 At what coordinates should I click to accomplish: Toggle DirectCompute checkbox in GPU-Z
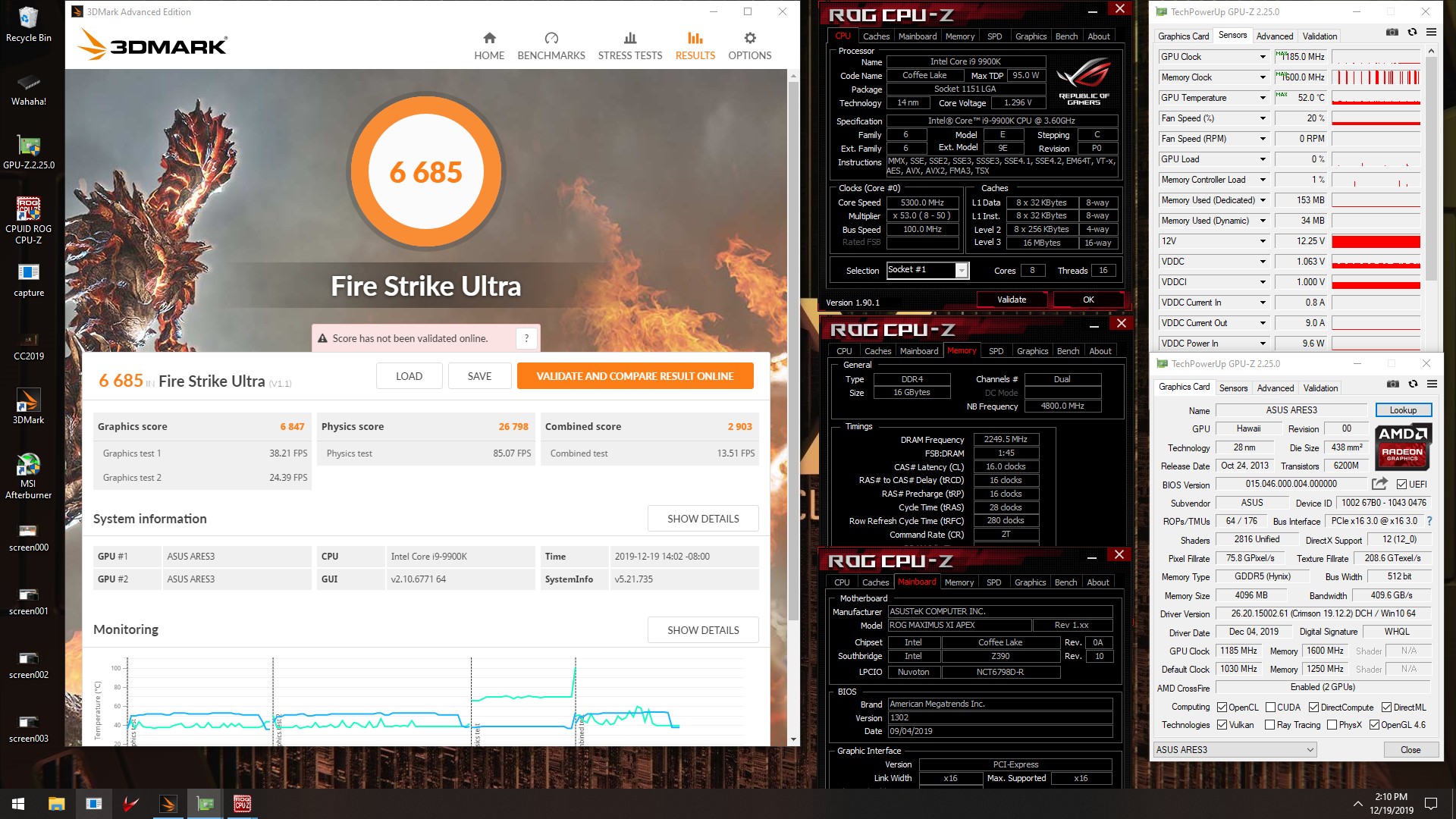(x=1313, y=707)
